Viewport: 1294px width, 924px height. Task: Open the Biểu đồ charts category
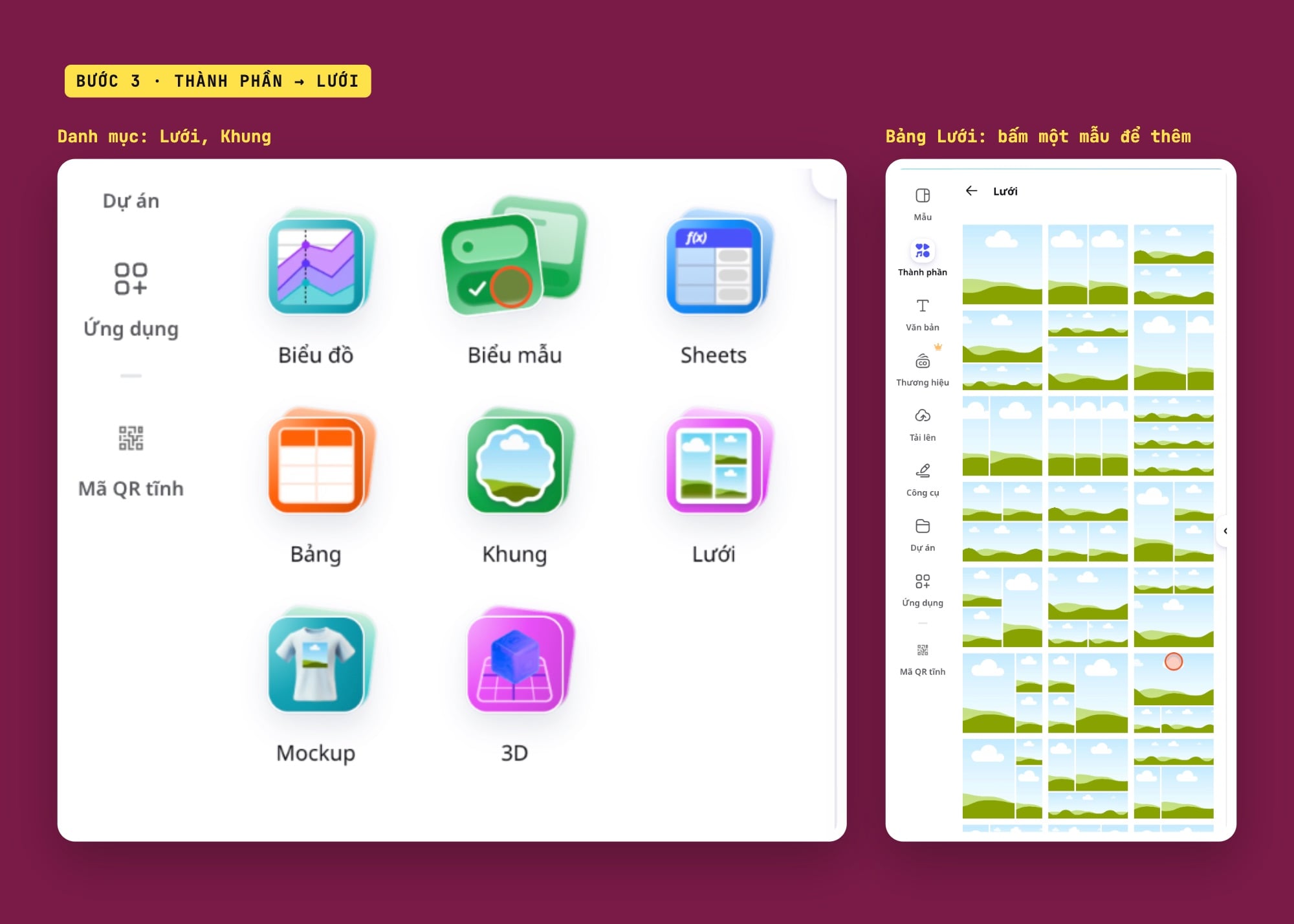pyautogui.click(x=316, y=287)
